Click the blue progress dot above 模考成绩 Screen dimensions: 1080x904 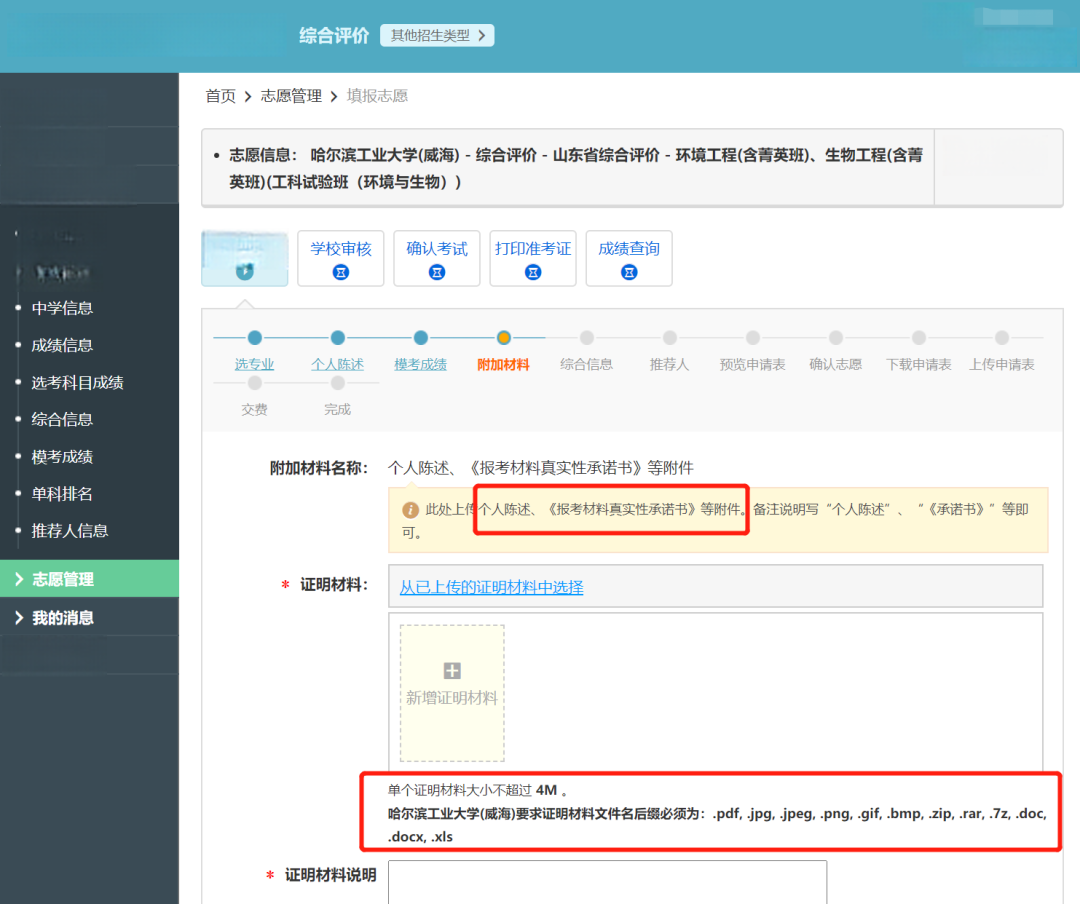pyautogui.click(x=421, y=338)
